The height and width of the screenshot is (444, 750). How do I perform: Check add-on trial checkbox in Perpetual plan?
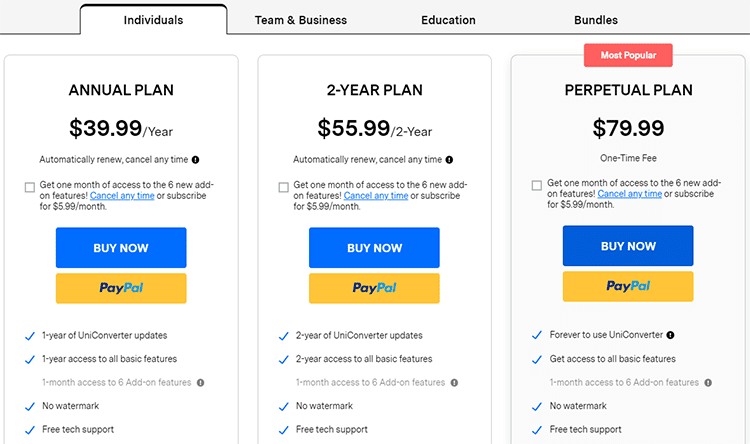(537, 185)
